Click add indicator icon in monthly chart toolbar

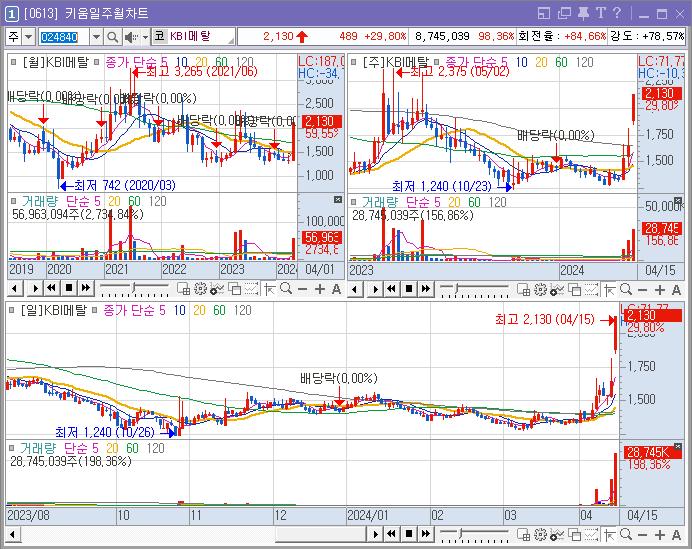tap(217, 289)
